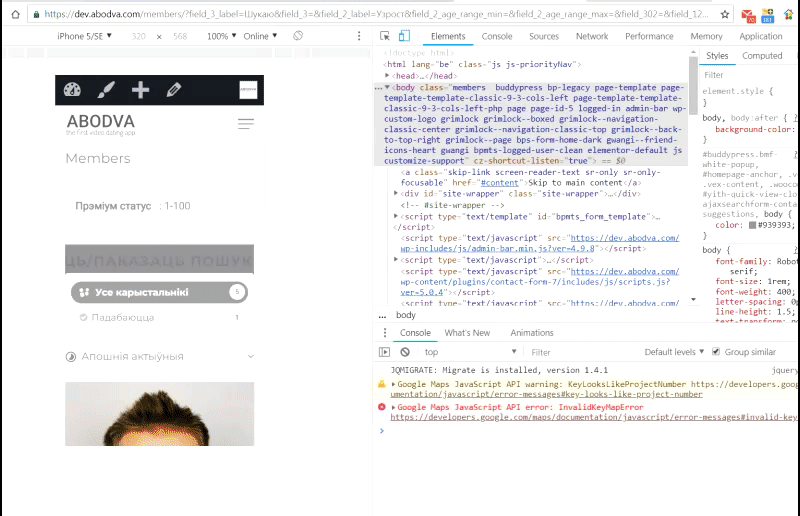Click the device width field 320
This screenshot has height=516, width=800.
[138, 36]
